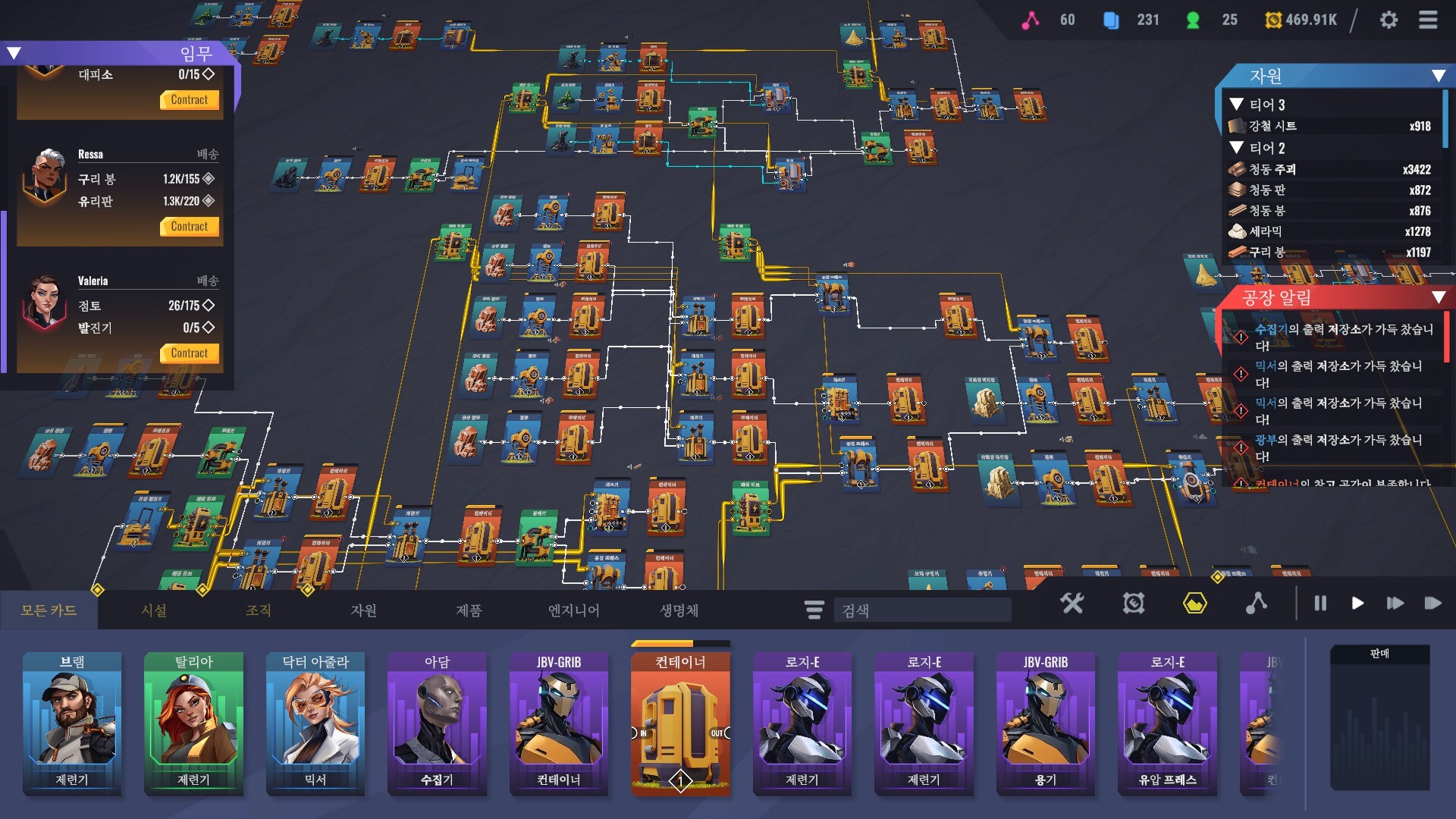Open the settings gear icon
The width and height of the screenshot is (1456, 819).
(1389, 20)
